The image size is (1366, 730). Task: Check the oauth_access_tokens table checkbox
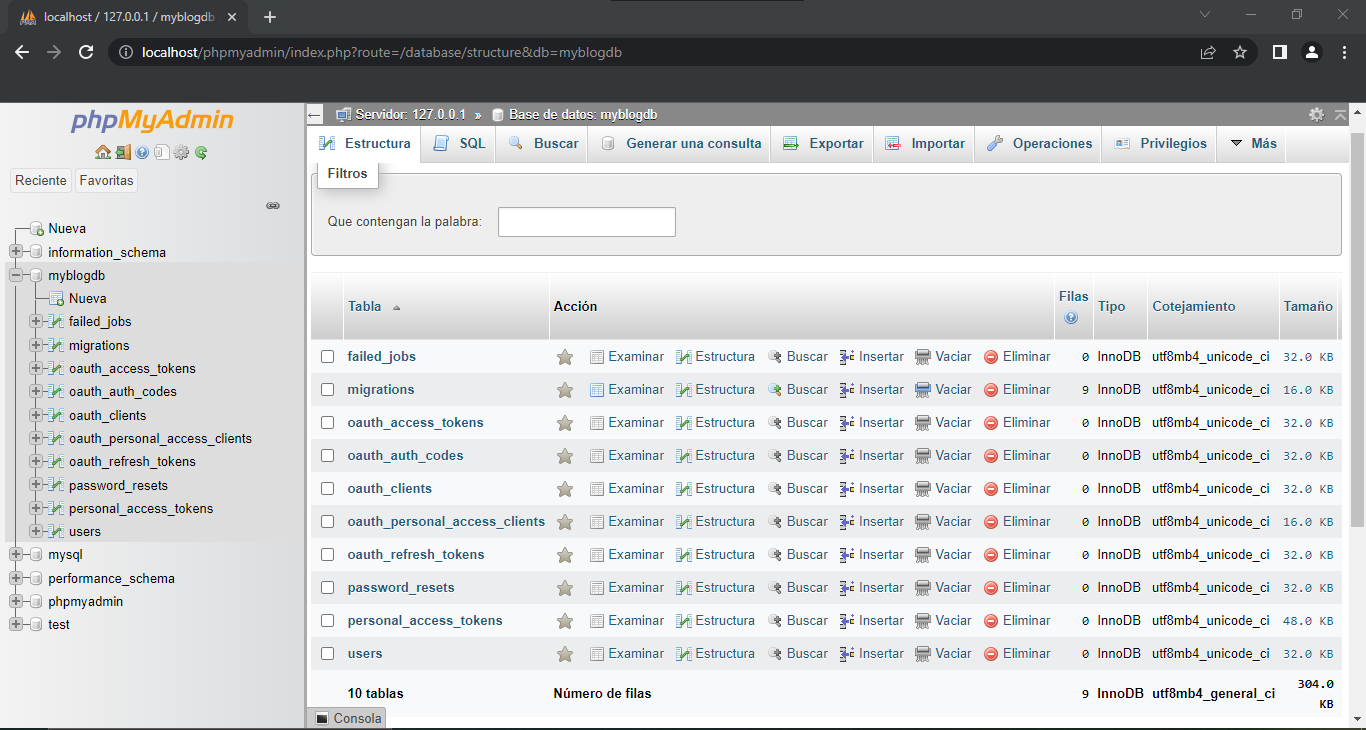click(x=327, y=423)
